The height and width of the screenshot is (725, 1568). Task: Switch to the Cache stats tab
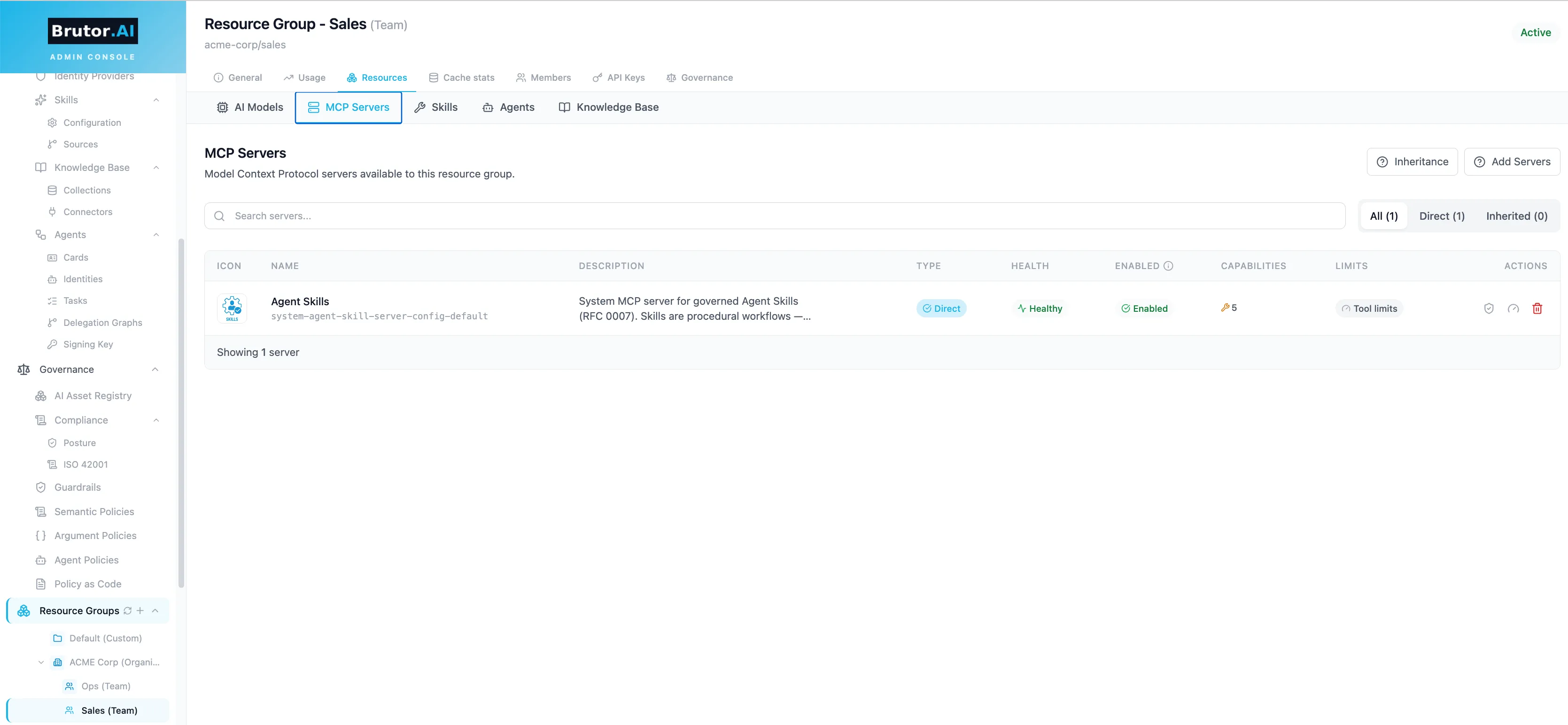click(461, 77)
